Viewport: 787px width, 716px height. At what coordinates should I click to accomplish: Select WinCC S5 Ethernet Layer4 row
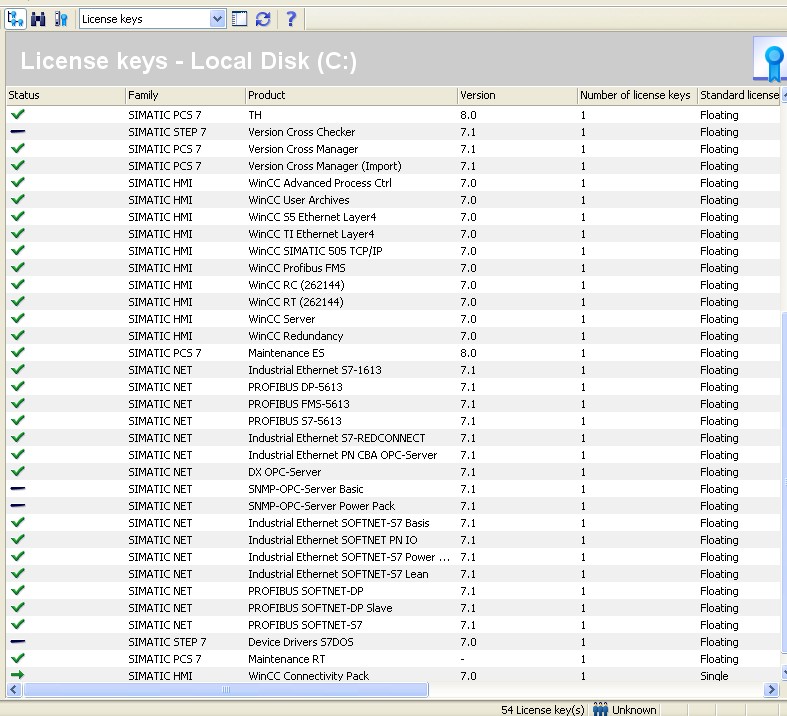pyautogui.click(x=312, y=217)
